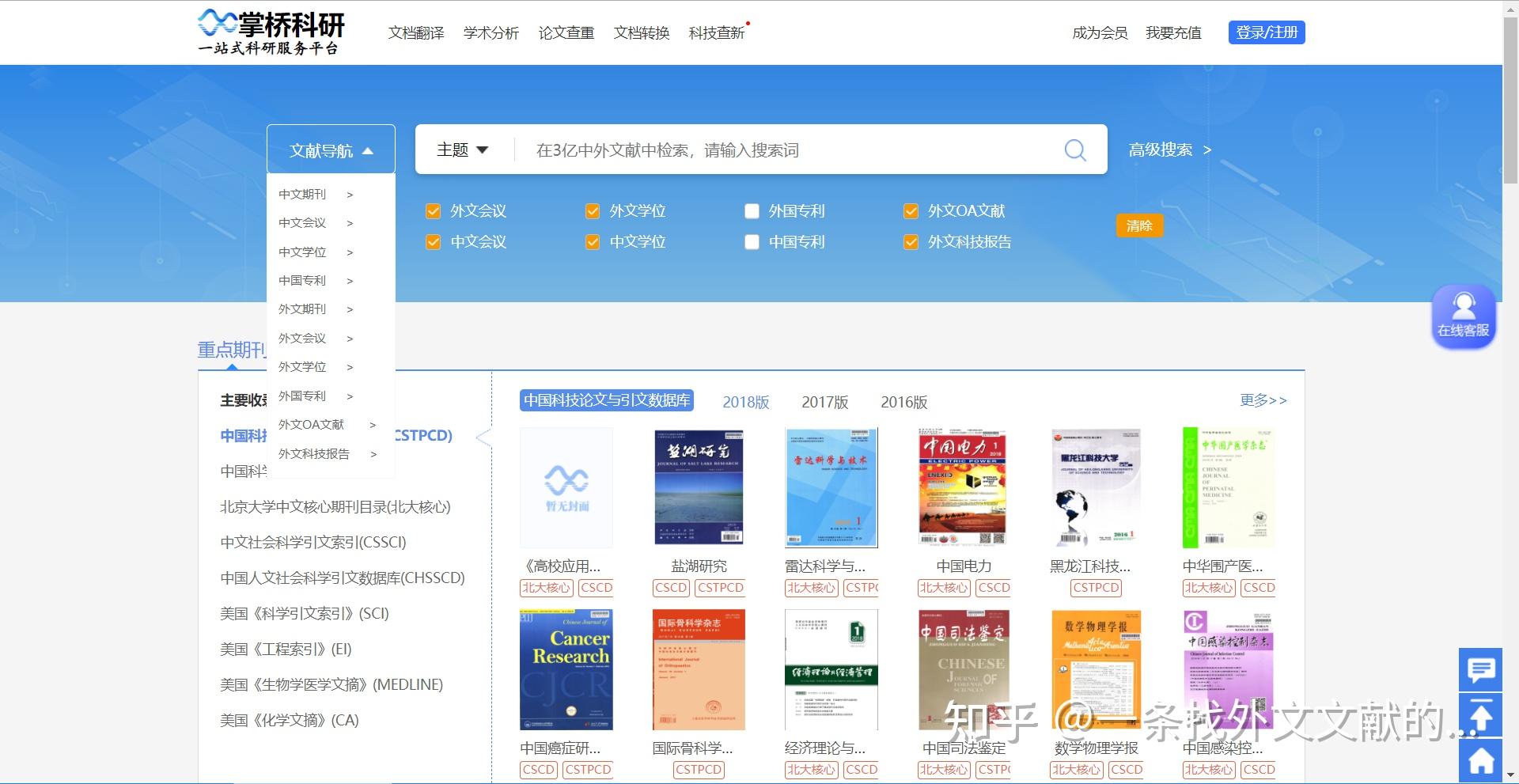Open the 中国电力 journal cover
Viewport: 1519px width, 784px height.
(x=963, y=487)
